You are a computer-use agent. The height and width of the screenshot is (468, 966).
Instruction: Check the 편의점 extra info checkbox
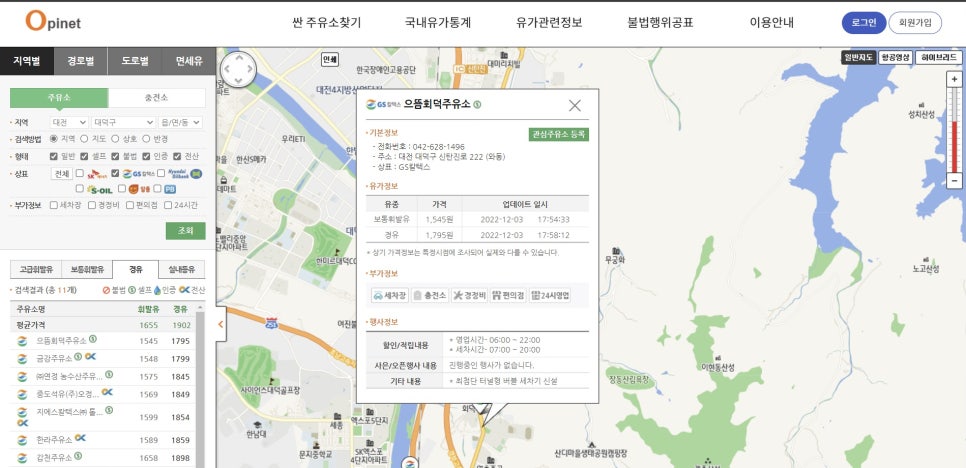[x=130, y=205]
